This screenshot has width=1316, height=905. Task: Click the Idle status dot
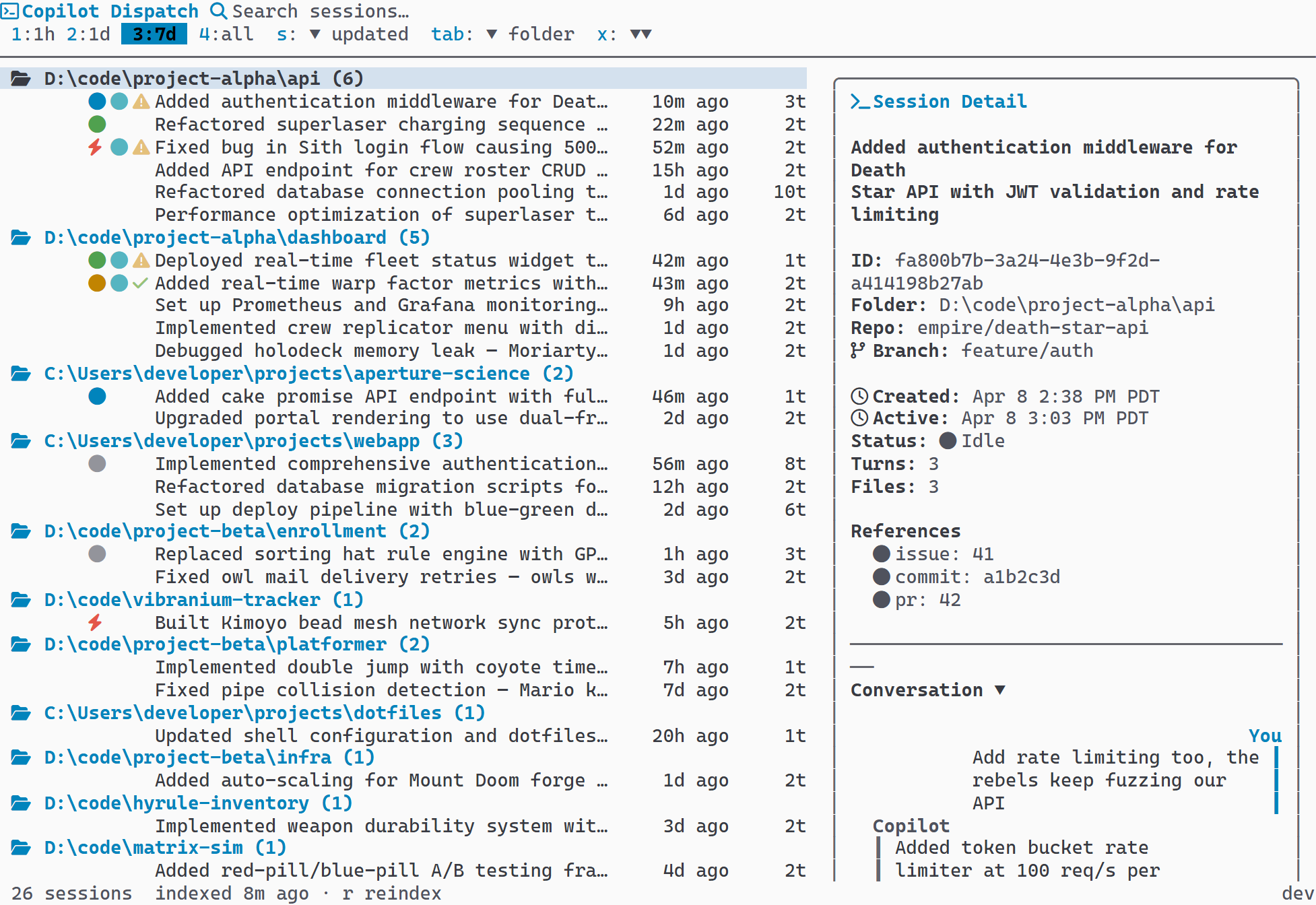click(948, 441)
